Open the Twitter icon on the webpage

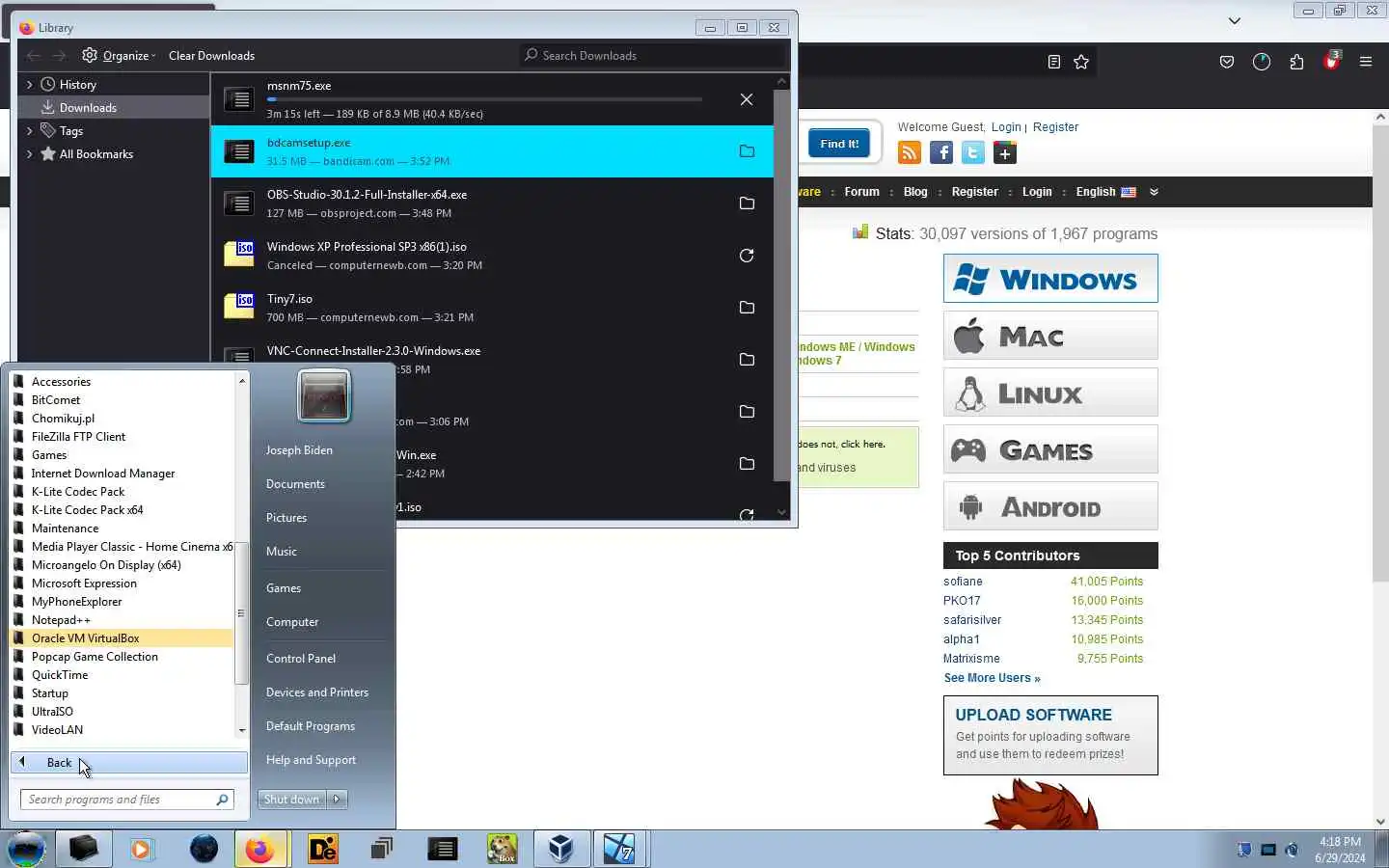point(973,152)
